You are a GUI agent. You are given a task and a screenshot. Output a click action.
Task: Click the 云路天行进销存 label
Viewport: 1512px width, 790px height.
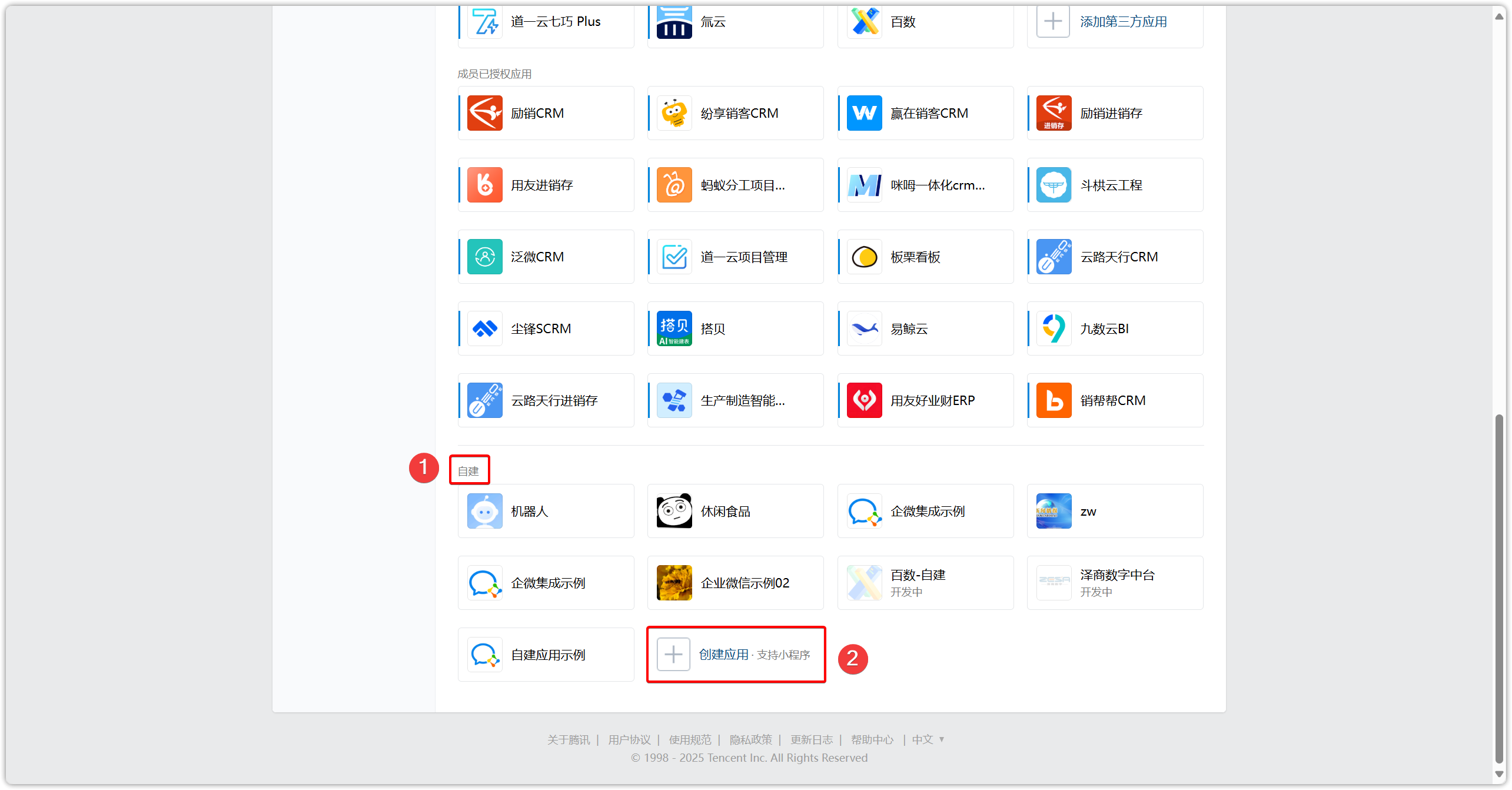(x=554, y=400)
